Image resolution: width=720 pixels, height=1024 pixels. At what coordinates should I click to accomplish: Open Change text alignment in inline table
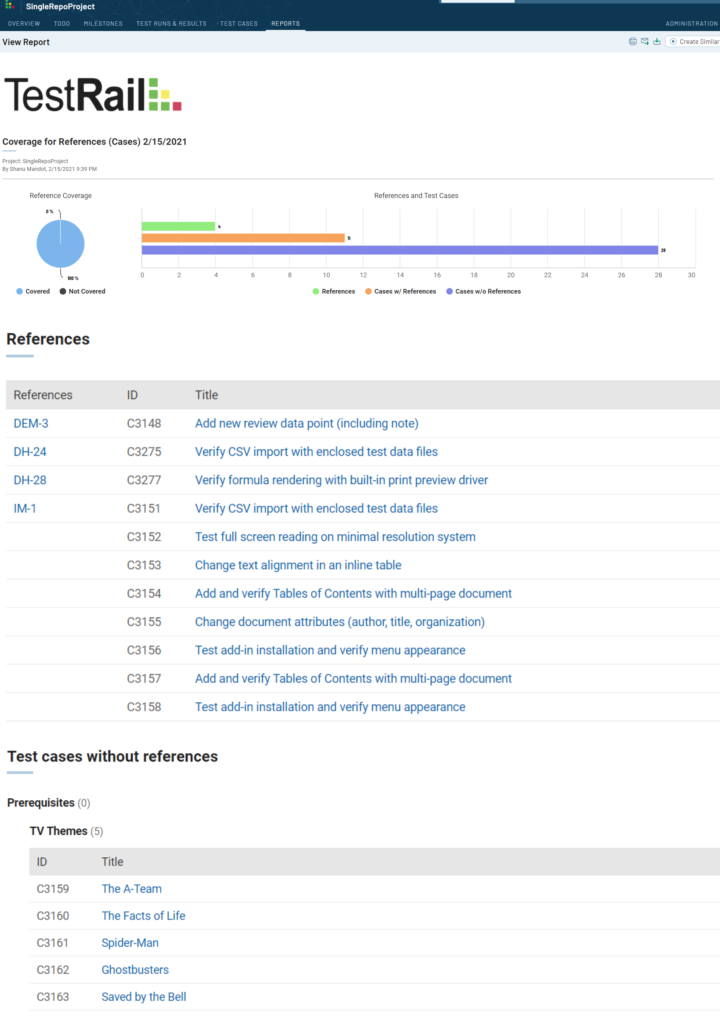point(298,565)
